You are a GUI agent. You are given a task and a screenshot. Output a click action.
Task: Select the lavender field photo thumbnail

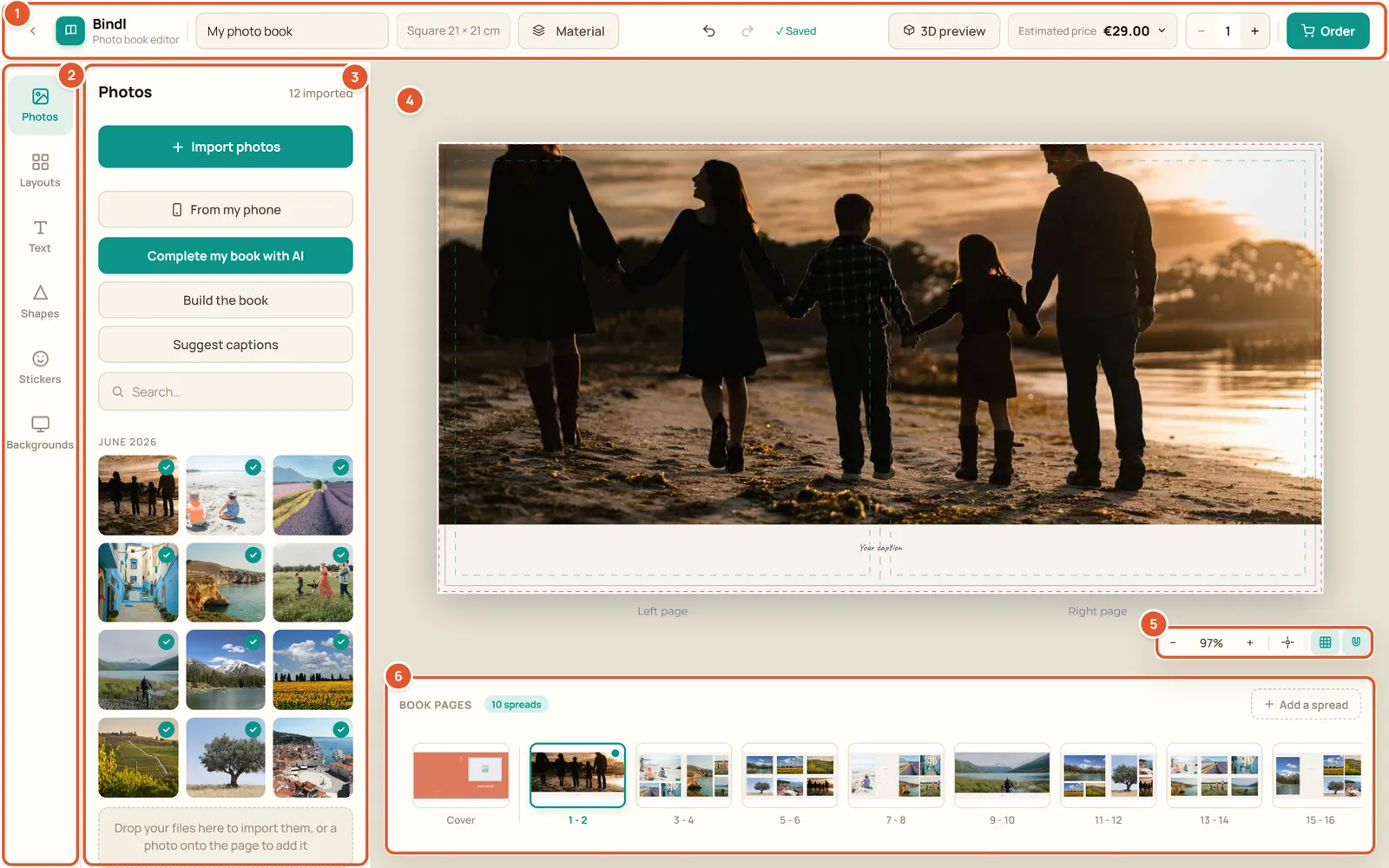coord(313,495)
